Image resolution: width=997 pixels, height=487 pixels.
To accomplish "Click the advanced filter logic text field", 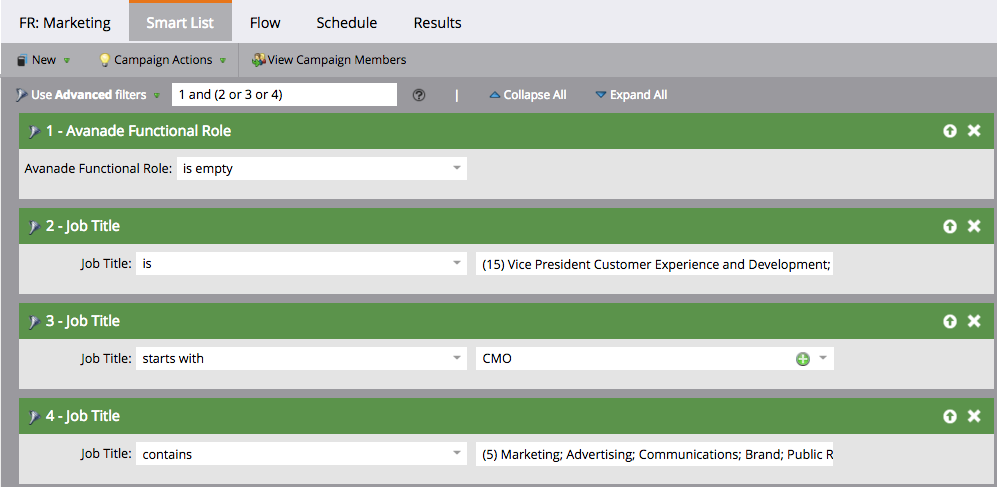I will click(x=284, y=95).
